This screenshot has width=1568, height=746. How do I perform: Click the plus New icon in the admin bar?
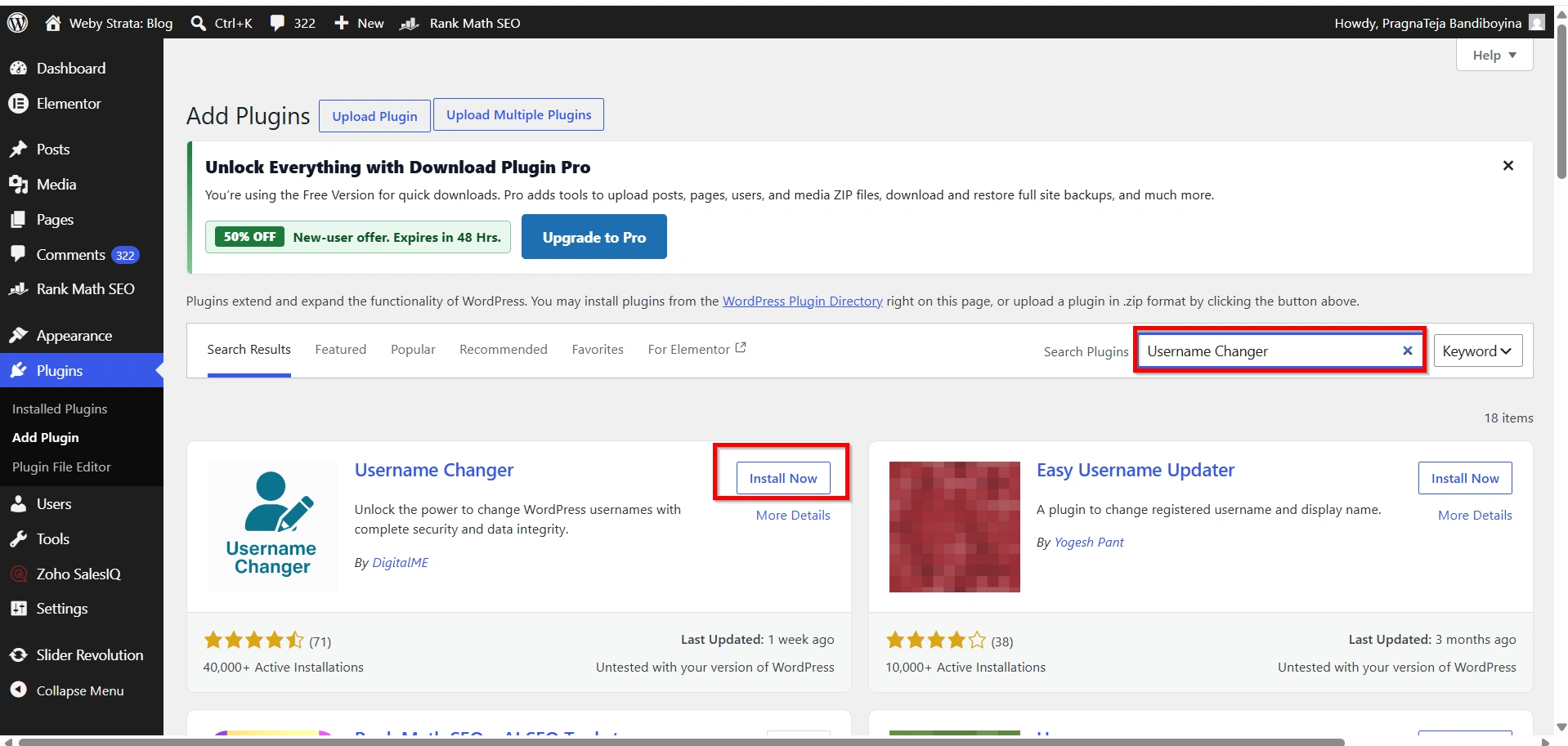click(x=342, y=23)
